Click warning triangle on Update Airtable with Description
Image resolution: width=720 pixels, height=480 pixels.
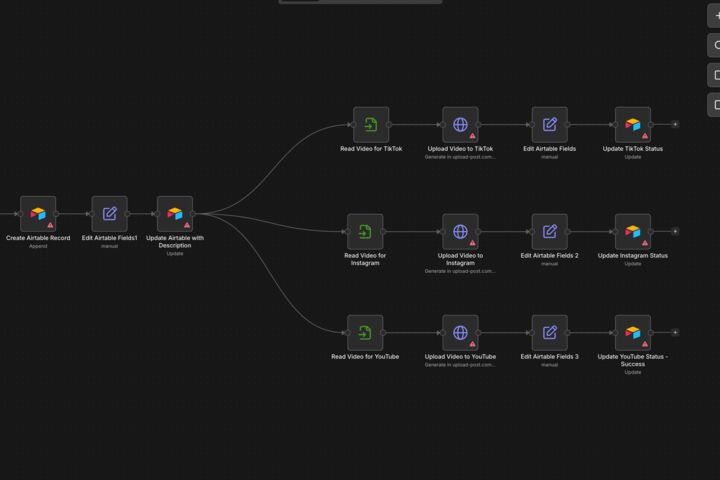tap(187, 225)
